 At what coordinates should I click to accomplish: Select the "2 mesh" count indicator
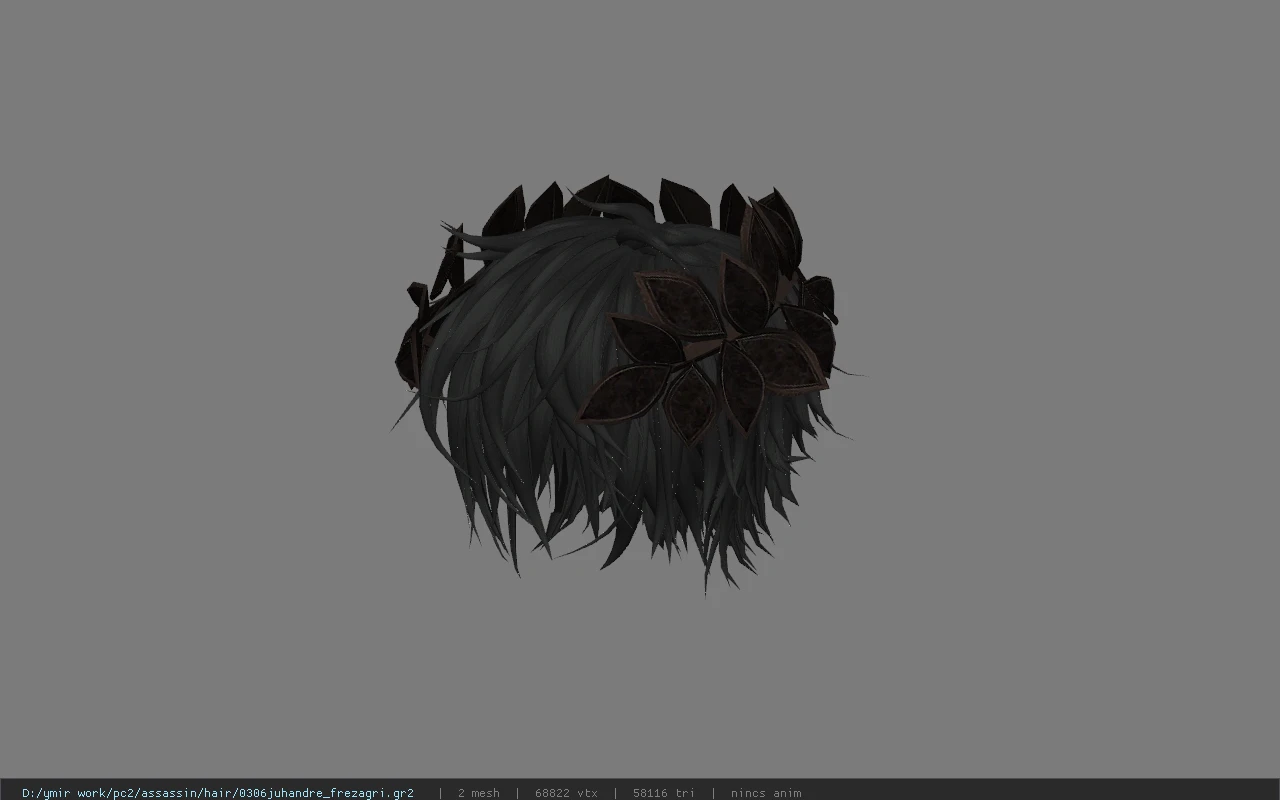point(478,793)
